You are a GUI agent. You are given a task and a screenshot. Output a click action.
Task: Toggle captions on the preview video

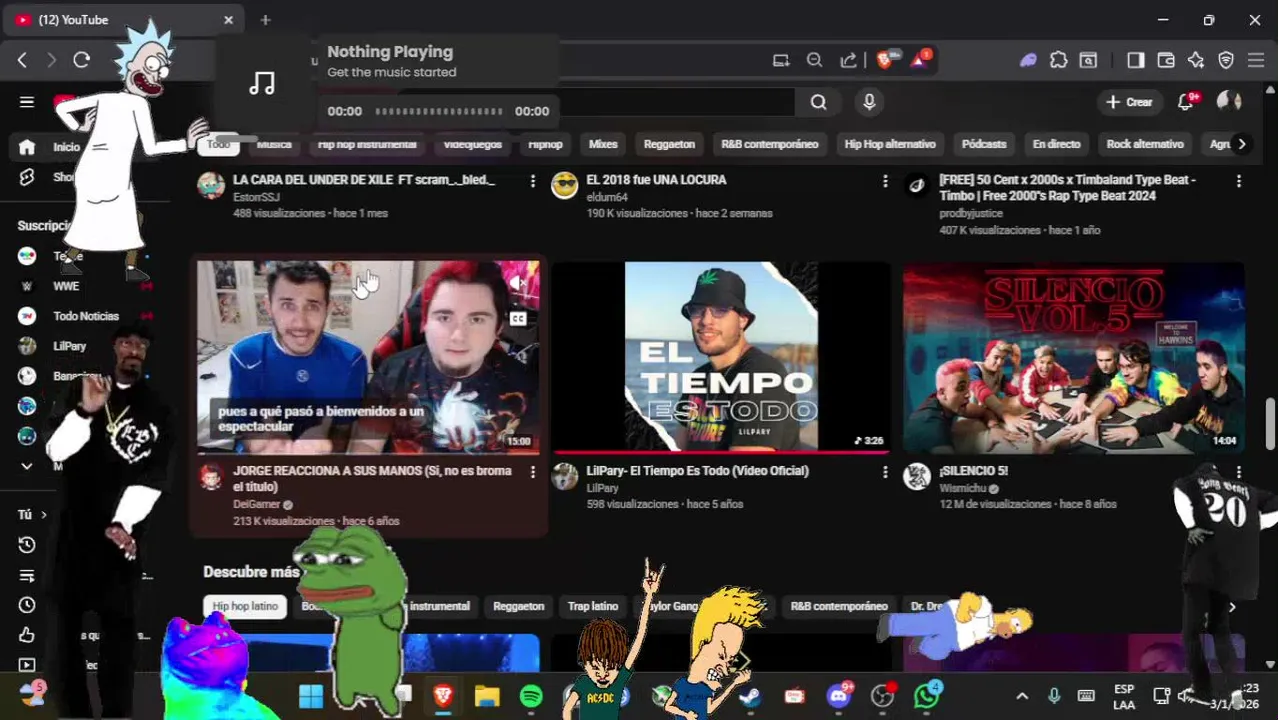pyautogui.click(x=518, y=319)
